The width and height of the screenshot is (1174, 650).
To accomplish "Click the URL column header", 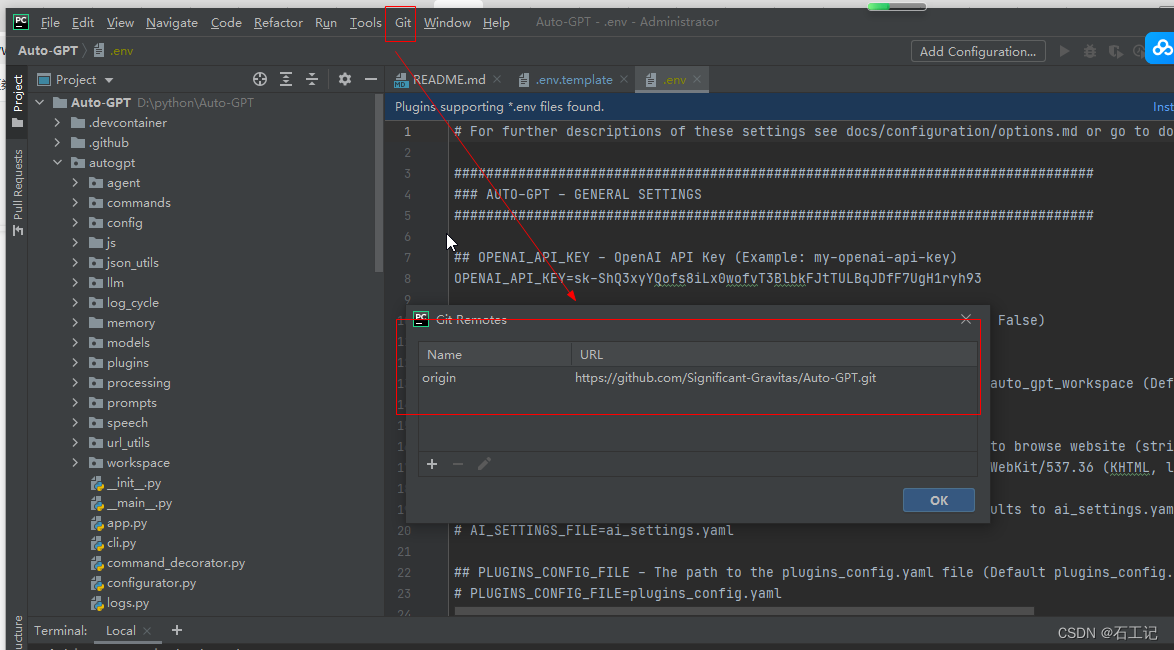I will tap(774, 354).
